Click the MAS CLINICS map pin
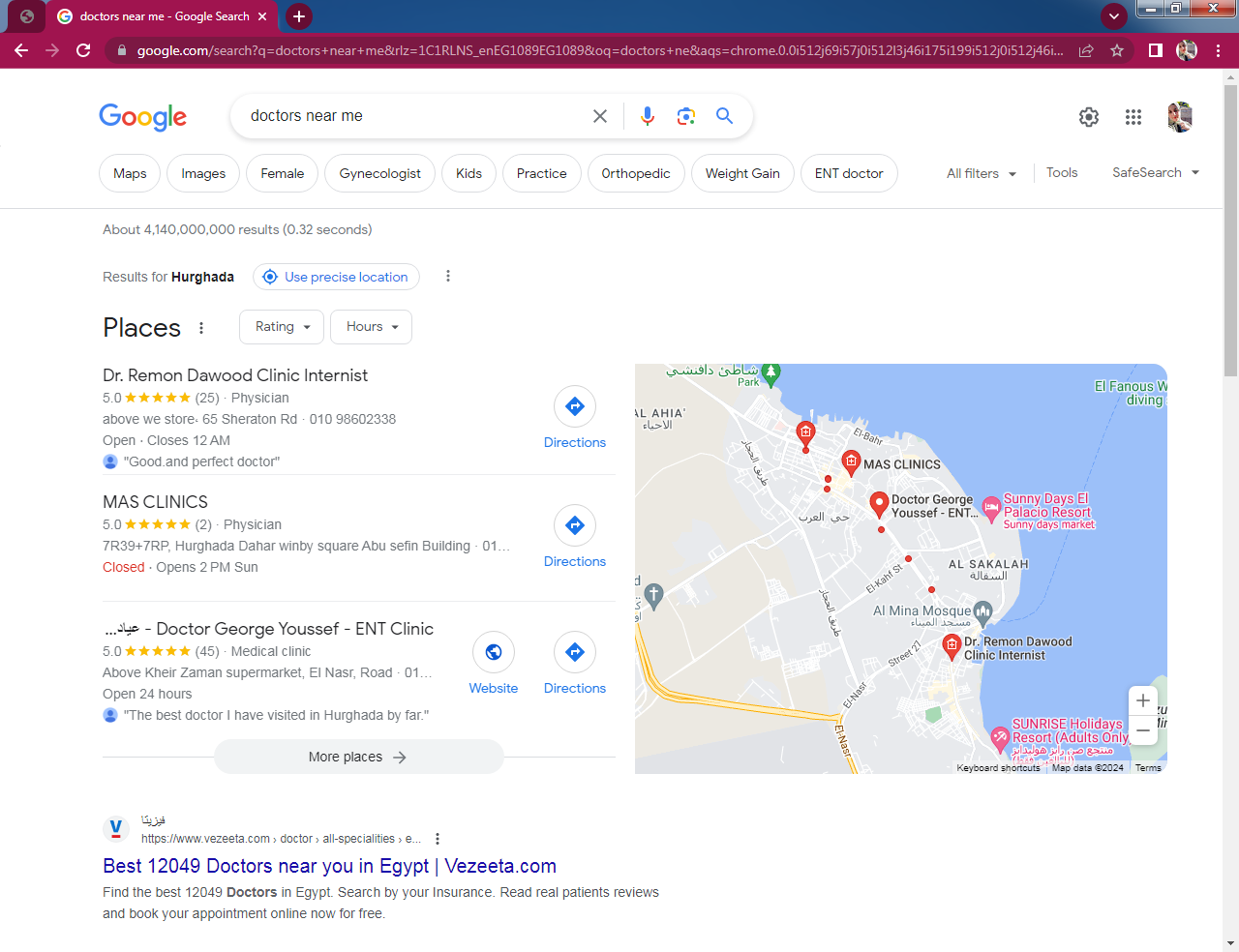The height and width of the screenshot is (952, 1239). pyautogui.click(x=851, y=461)
